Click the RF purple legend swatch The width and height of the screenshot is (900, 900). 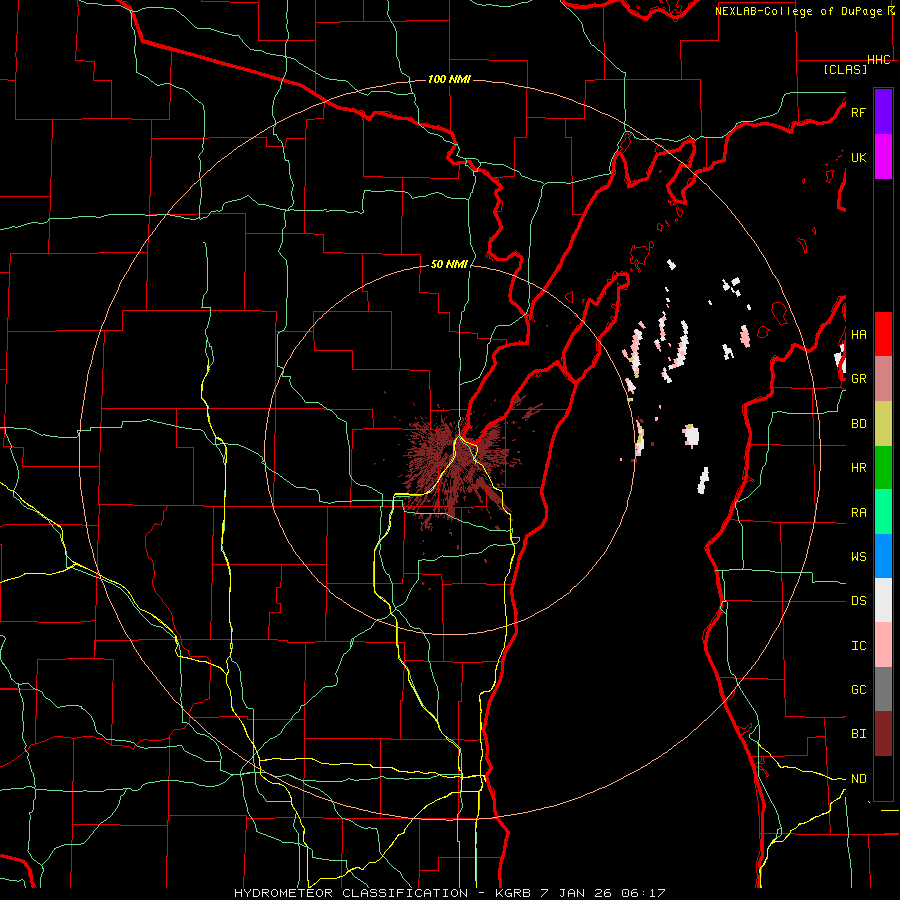pyautogui.click(x=883, y=112)
